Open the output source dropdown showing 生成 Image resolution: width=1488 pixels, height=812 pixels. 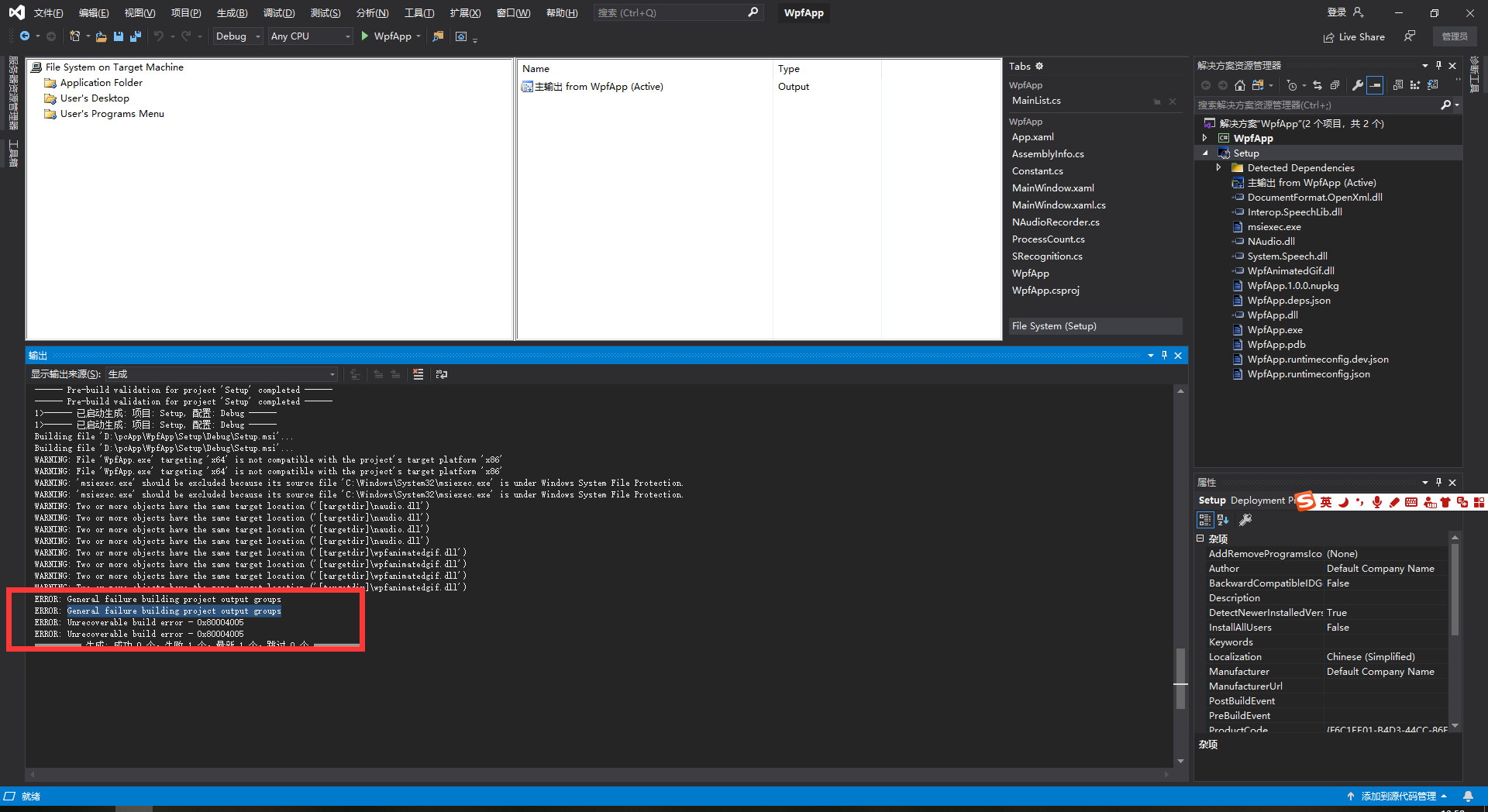pos(222,374)
